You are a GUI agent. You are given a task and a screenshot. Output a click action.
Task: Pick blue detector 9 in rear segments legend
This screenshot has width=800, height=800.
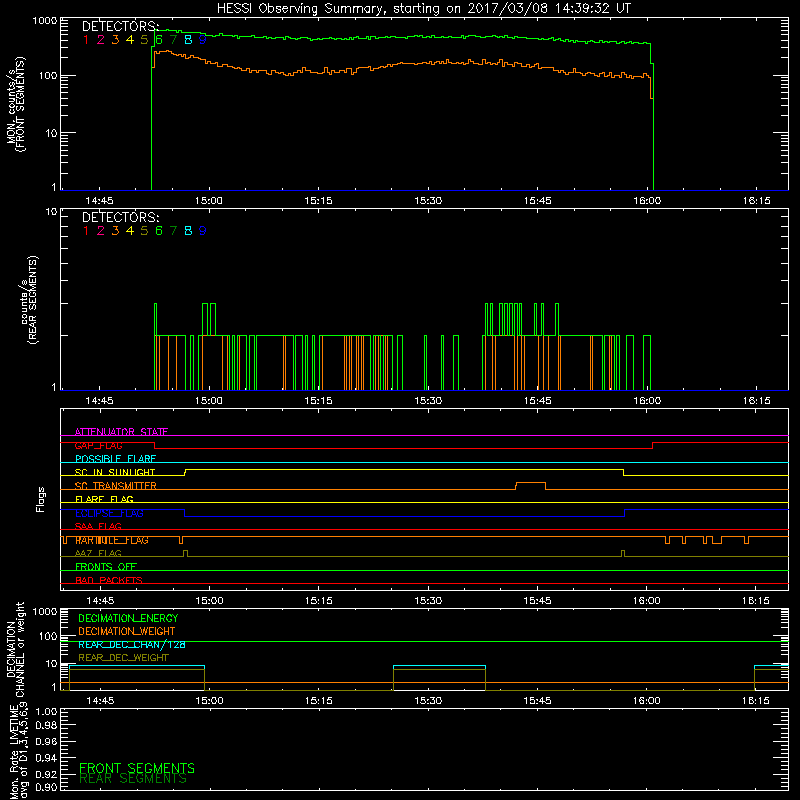(x=203, y=231)
